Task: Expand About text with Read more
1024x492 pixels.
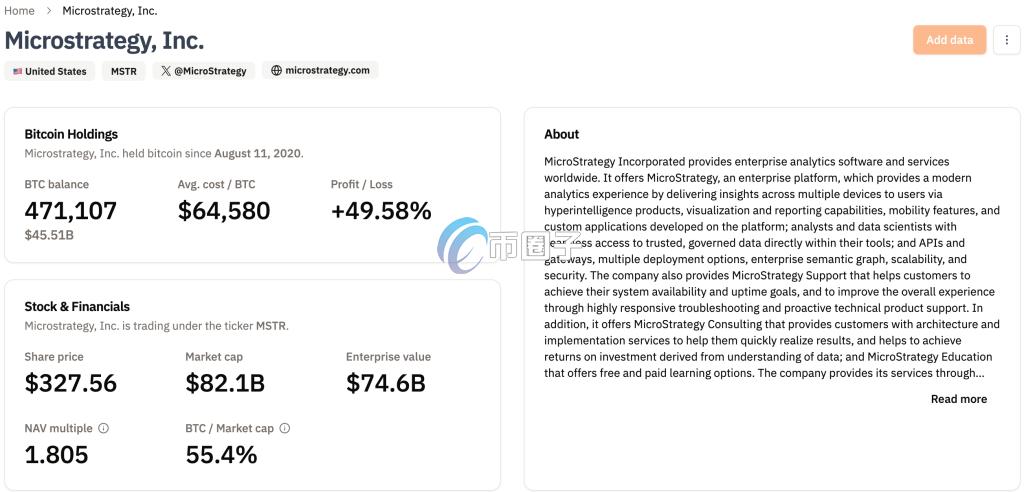Action: pyautogui.click(x=959, y=399)
